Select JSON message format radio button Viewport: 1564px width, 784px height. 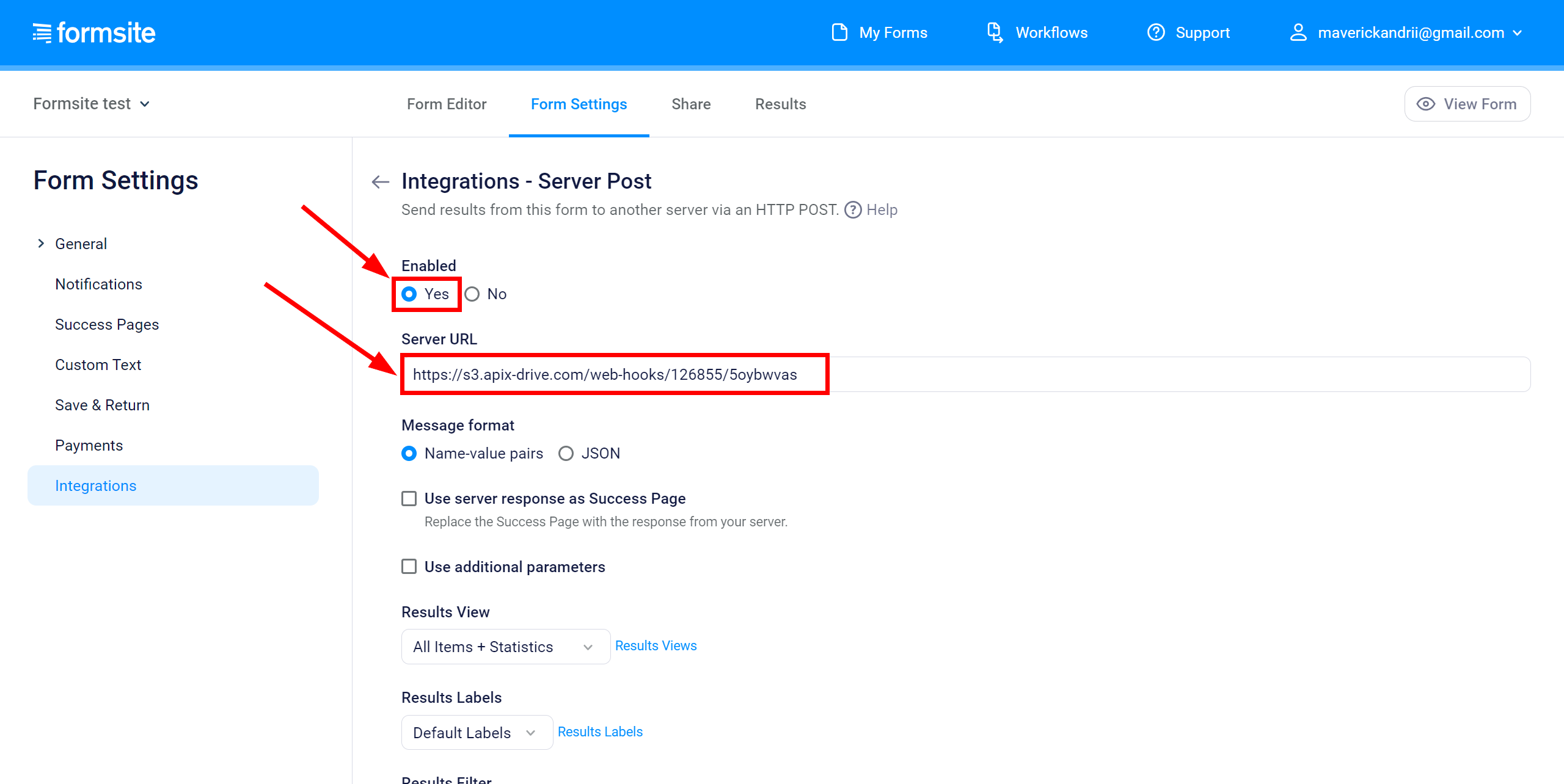click(x=566, y=453)
